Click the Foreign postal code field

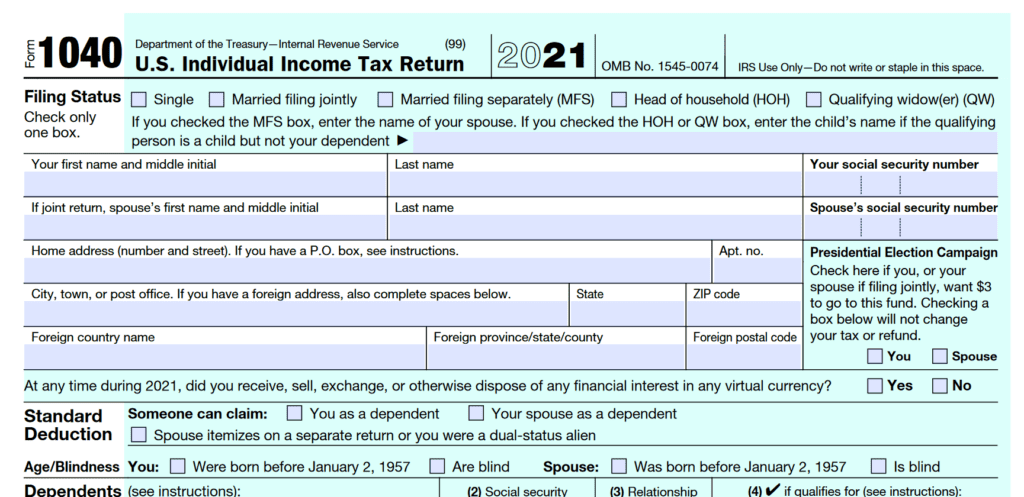pyautogui.click(x=744, y=357)
